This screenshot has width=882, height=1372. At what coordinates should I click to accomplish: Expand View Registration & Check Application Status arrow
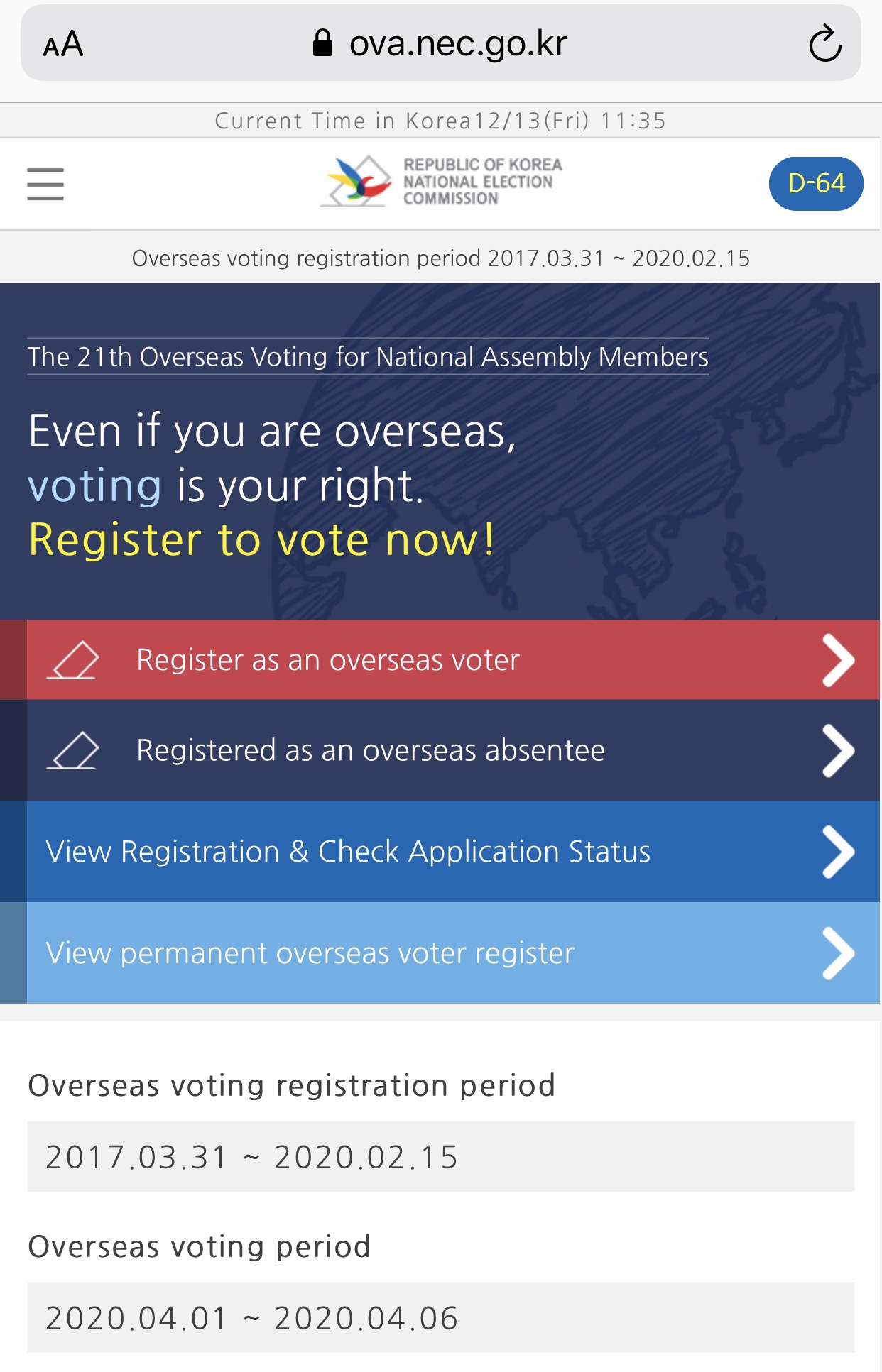tap(838, 852)
